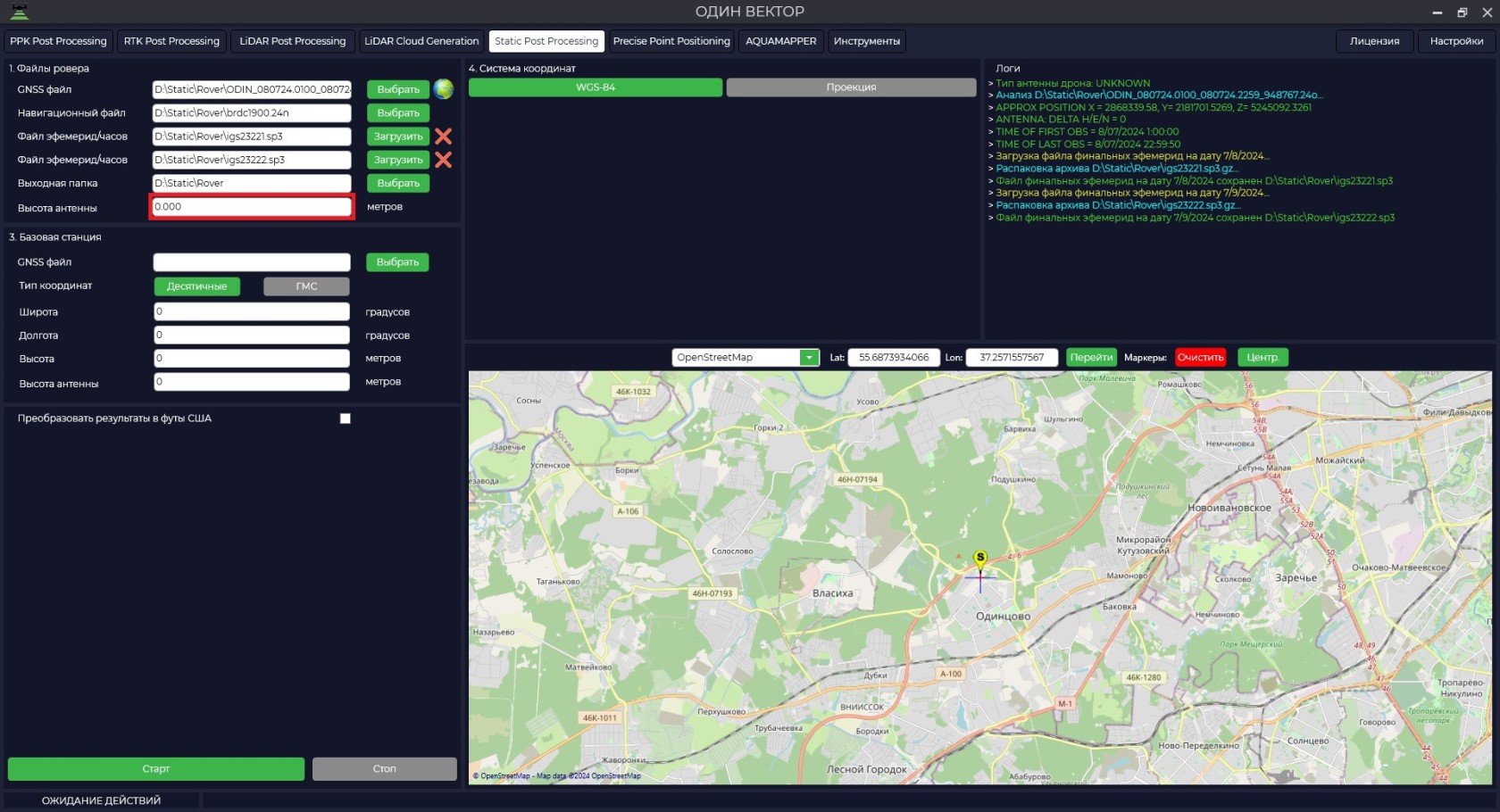Click Выбрать for base station GNSS file

click(x=397, y=262)
